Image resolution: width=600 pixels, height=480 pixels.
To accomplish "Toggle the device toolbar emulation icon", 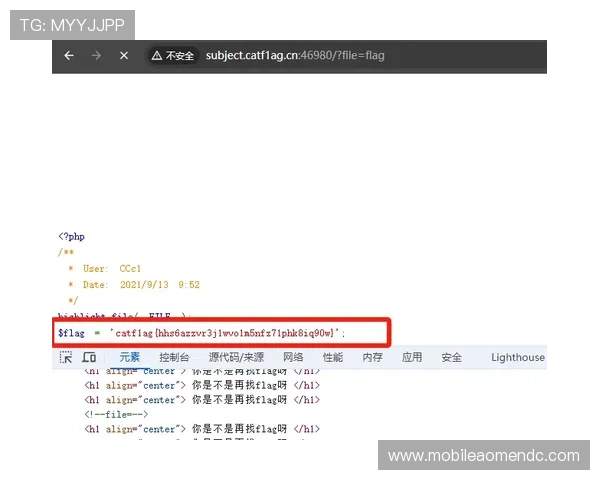I will pos(89,357).
